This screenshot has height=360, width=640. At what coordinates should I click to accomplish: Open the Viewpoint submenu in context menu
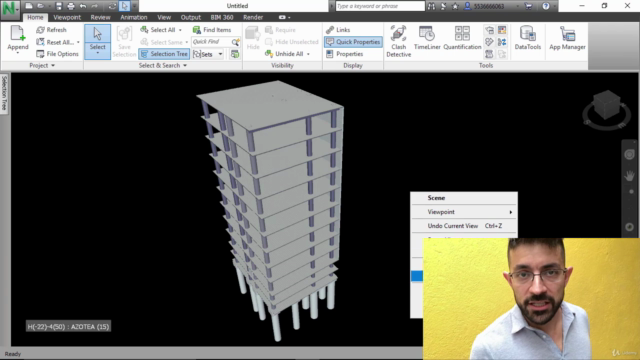tap(464, 212)
